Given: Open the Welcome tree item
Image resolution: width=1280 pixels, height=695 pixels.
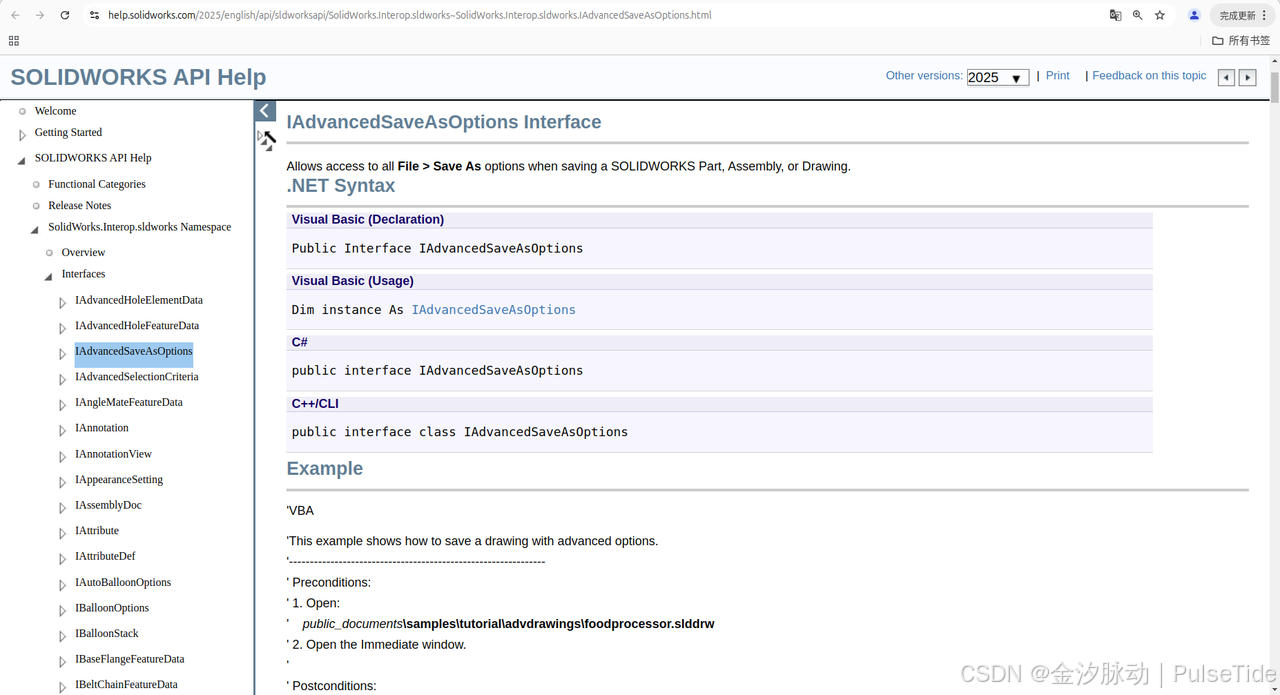Looking at the screenshot, I should click(x=55, y=111).
